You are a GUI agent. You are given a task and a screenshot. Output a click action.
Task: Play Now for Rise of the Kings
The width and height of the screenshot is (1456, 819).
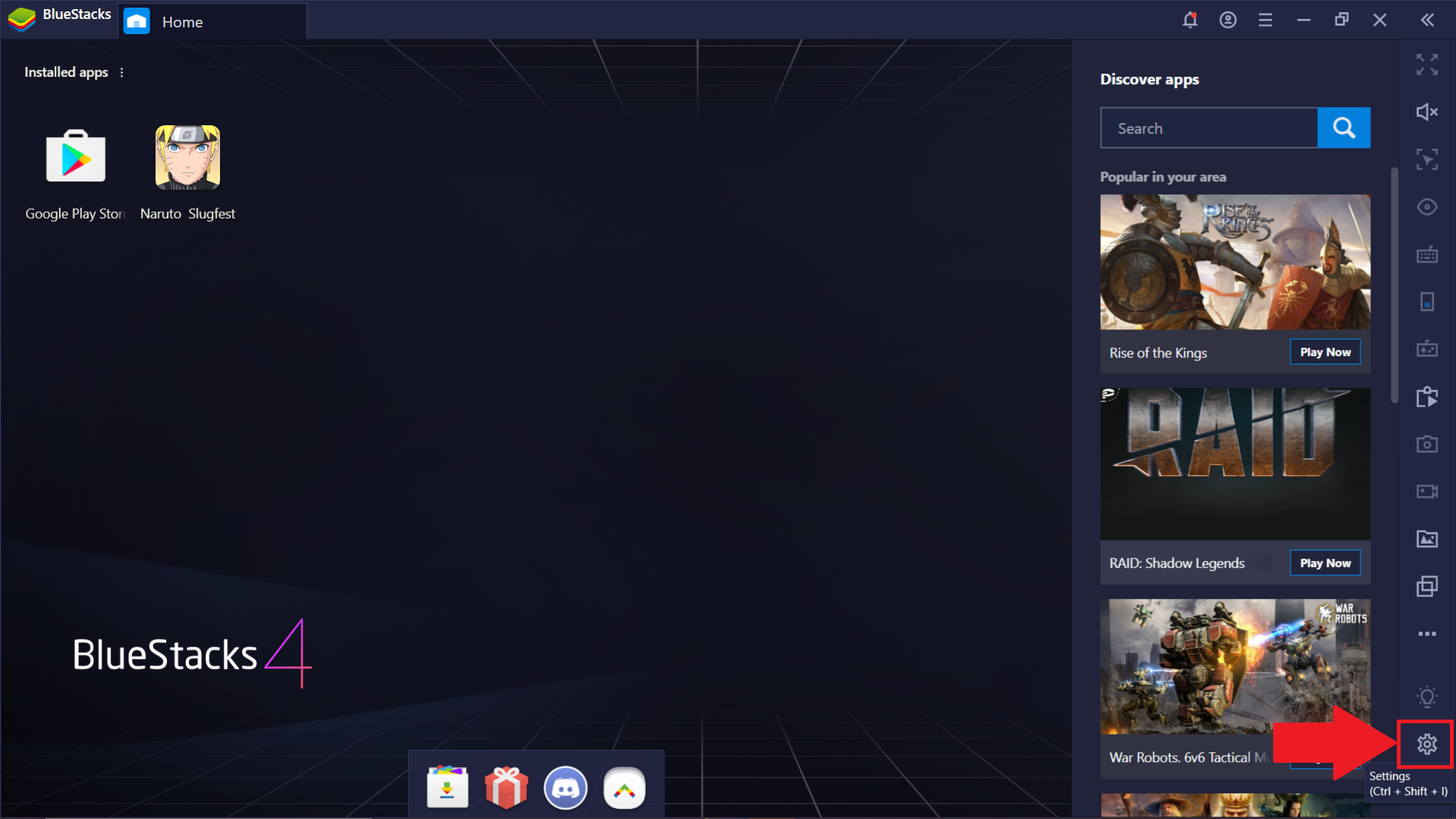click(1325, 352)
